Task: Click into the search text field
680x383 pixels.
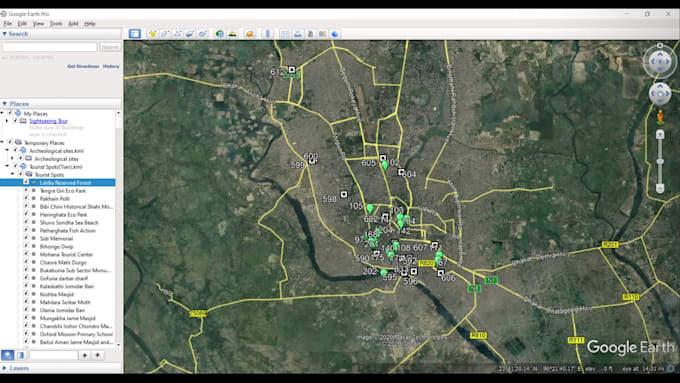Action: 49,47
